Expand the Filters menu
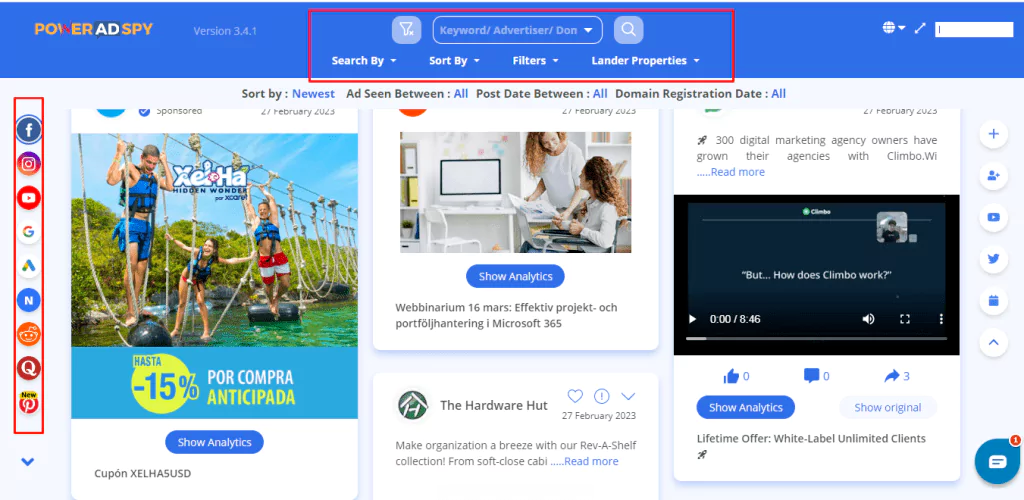Image resolution: width=1024 pixels, height=500 pixels. (536, 61)
